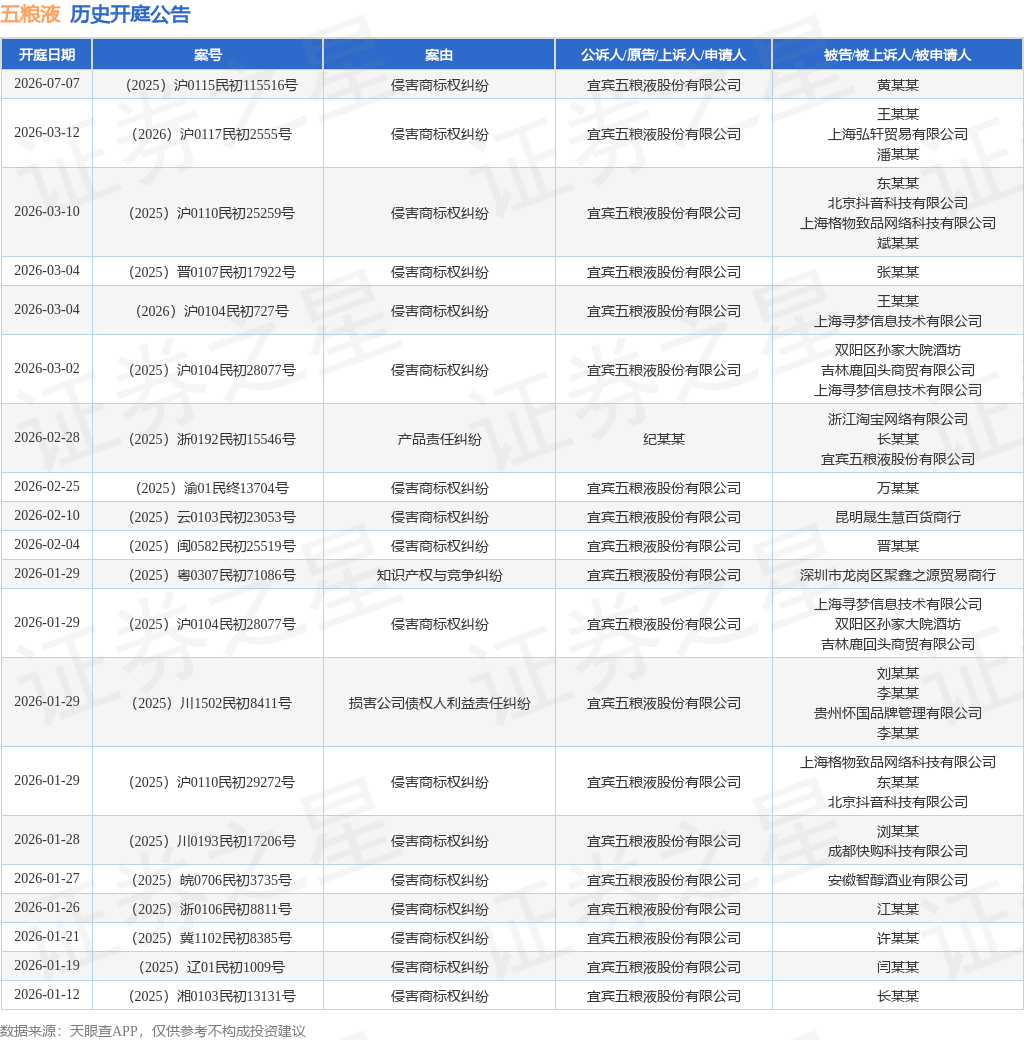Screen dimensions: 1024x1040
Task: Click the date 2026-03-10
Action: point(46,212)
